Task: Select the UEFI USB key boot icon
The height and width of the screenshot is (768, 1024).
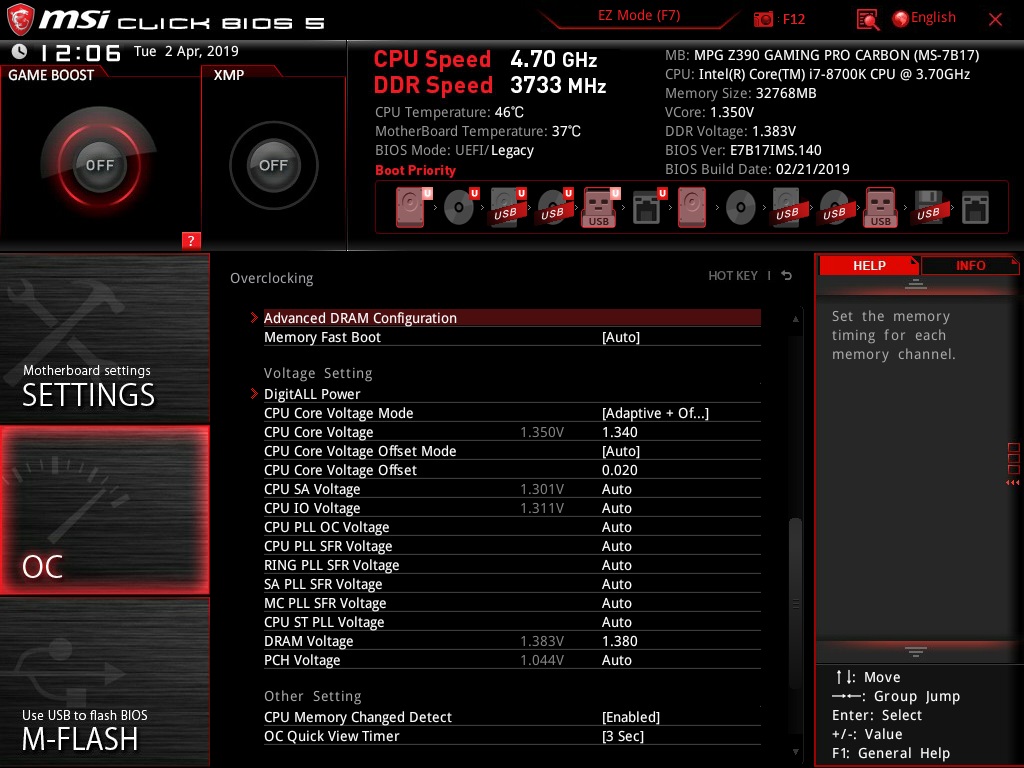Action: tap(601, 207)
